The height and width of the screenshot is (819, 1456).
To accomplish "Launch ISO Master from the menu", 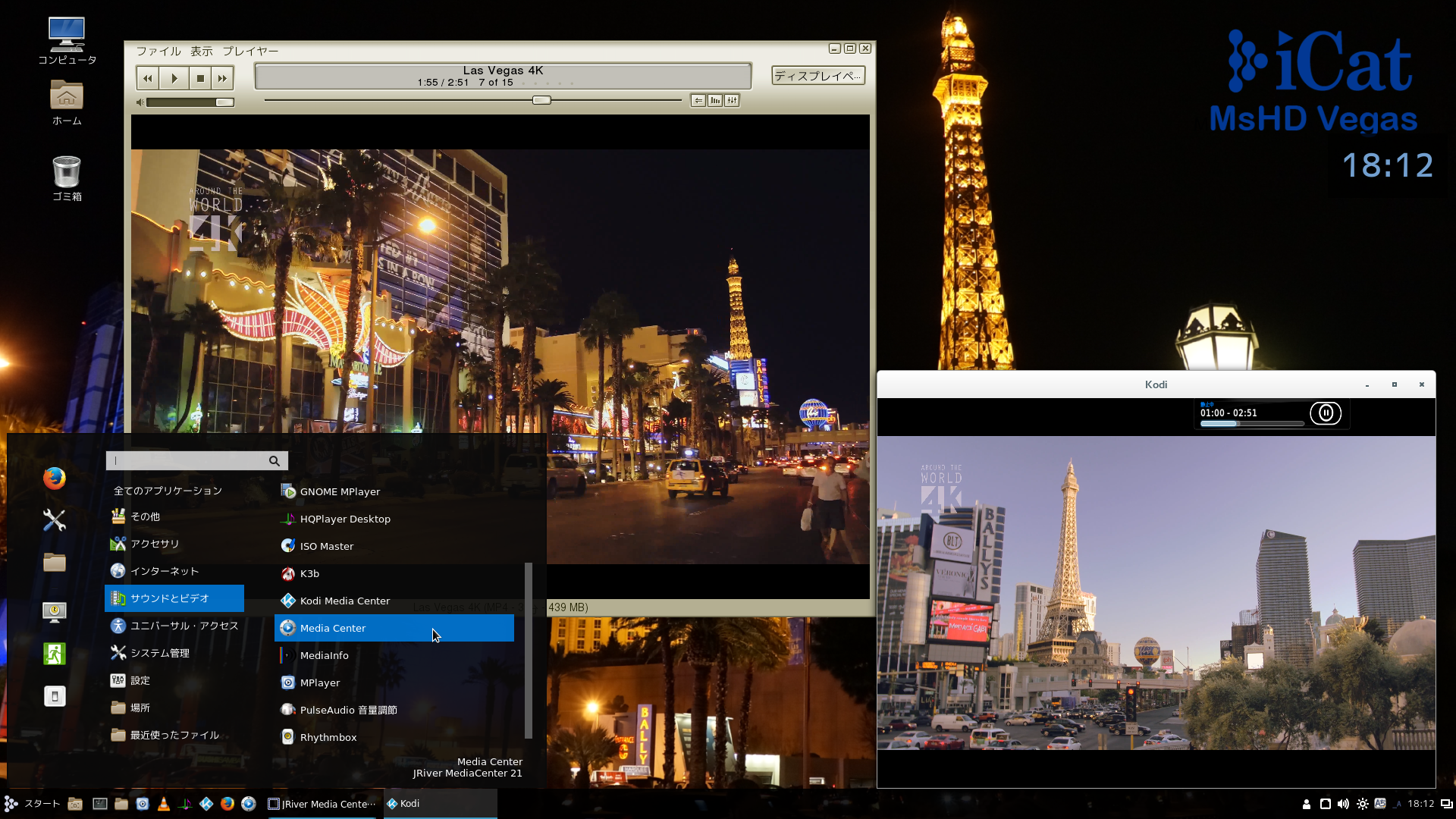I will pos(394,546).
